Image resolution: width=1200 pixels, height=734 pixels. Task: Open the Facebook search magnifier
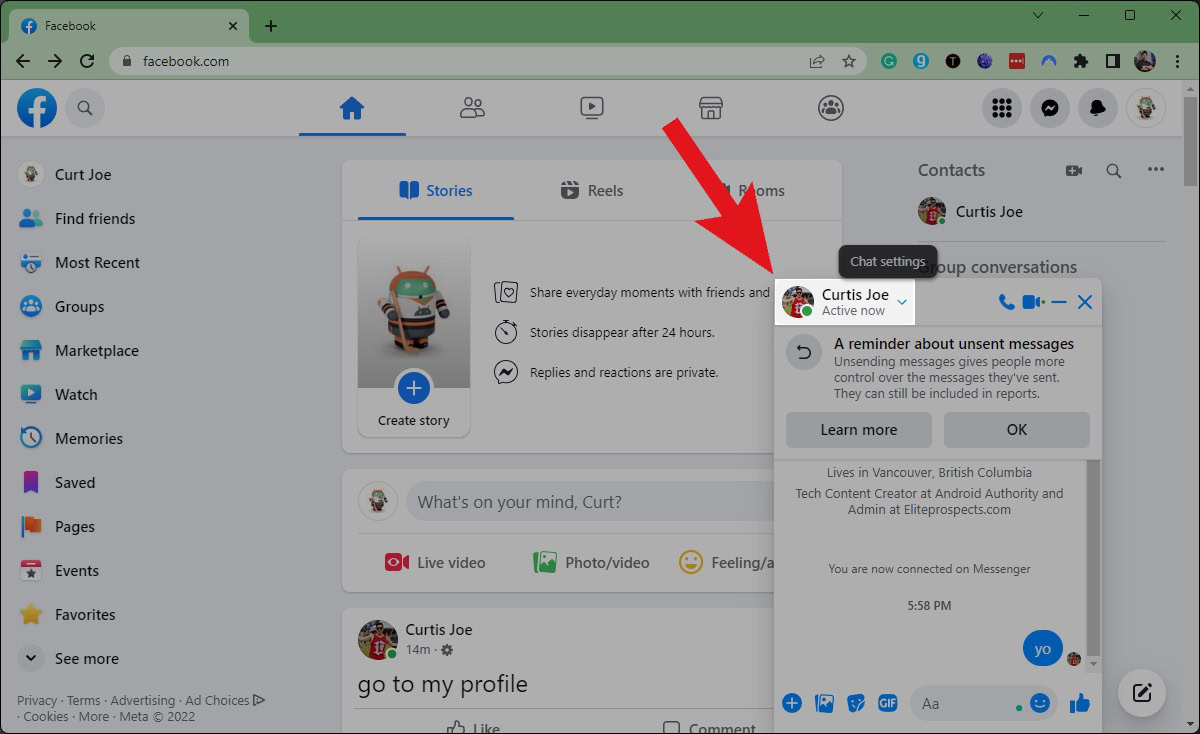pos(85,108)
